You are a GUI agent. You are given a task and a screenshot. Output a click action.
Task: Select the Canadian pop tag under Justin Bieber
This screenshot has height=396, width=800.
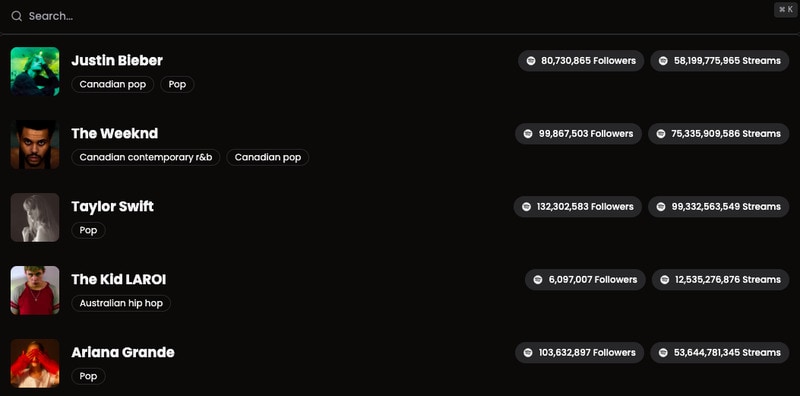[x=113, y=84]
